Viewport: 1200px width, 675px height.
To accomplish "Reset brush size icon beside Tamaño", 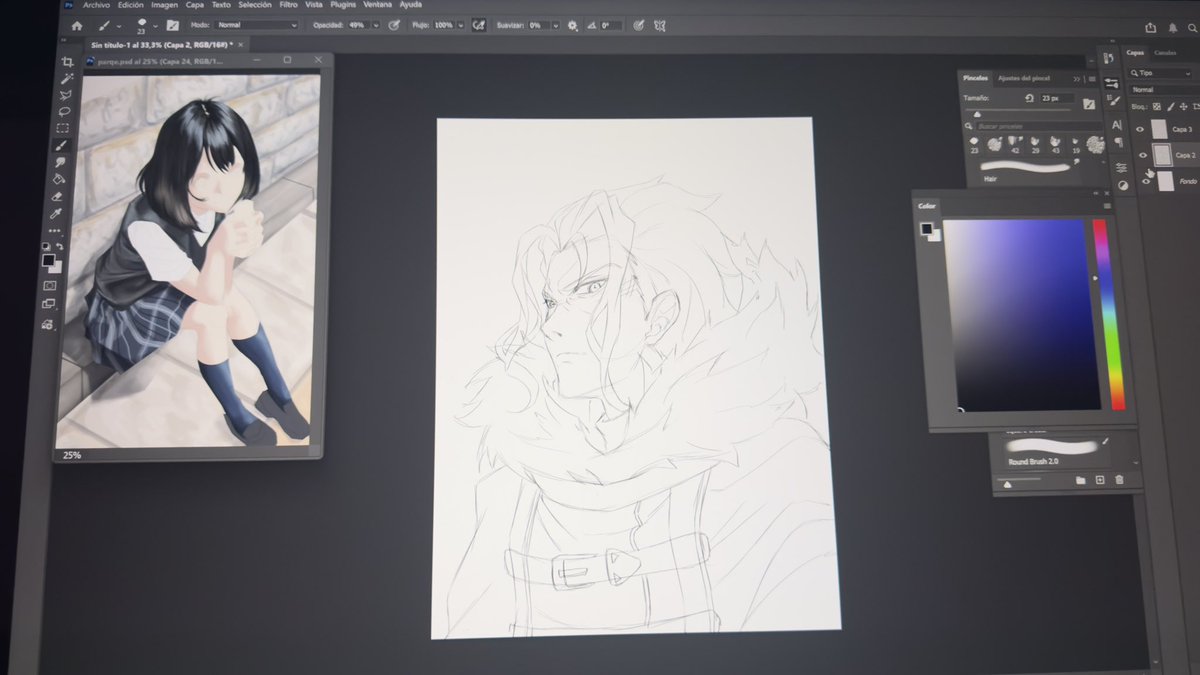I will [1030, 98].
